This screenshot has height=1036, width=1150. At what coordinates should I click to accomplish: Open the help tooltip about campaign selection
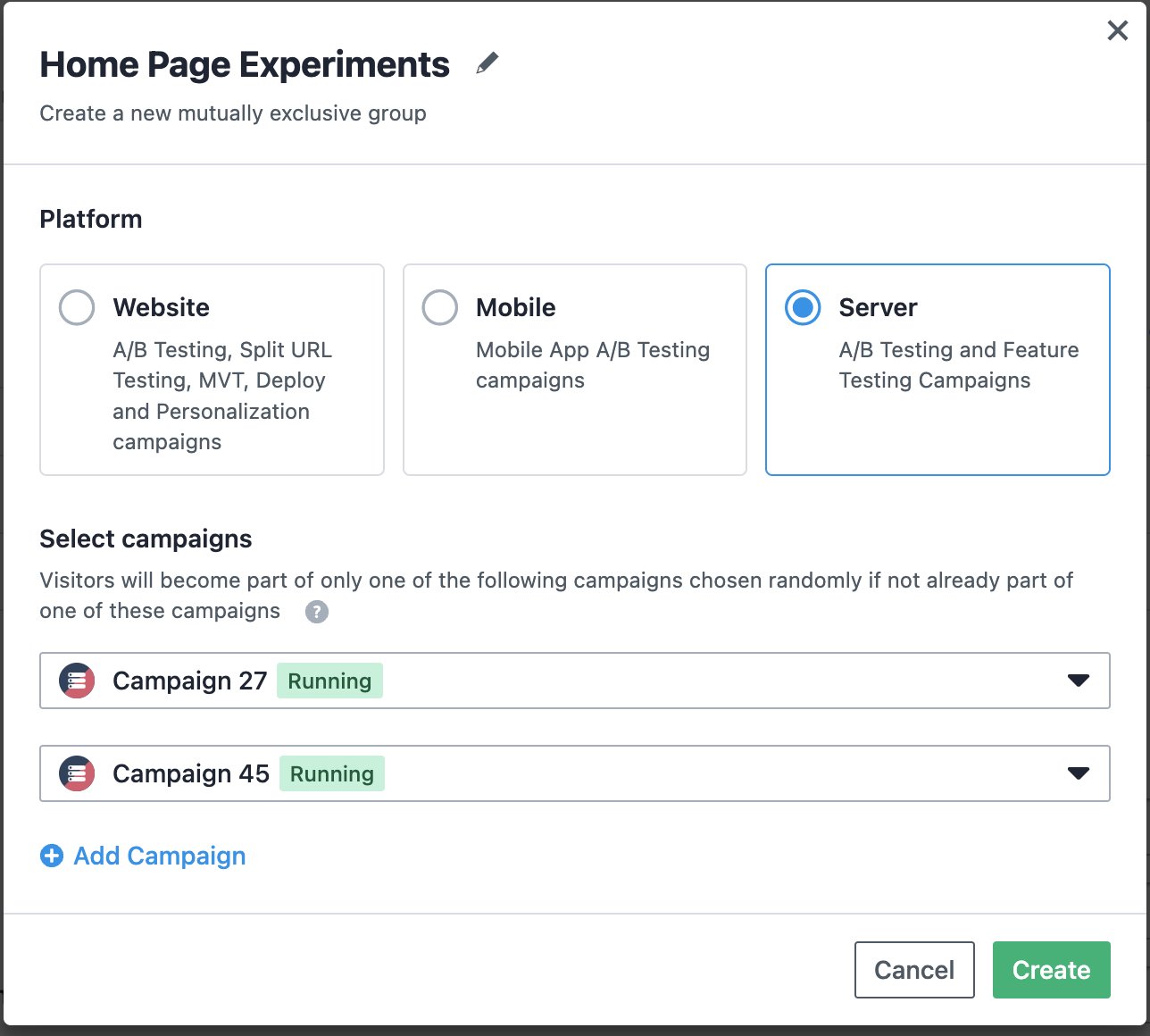317,612
